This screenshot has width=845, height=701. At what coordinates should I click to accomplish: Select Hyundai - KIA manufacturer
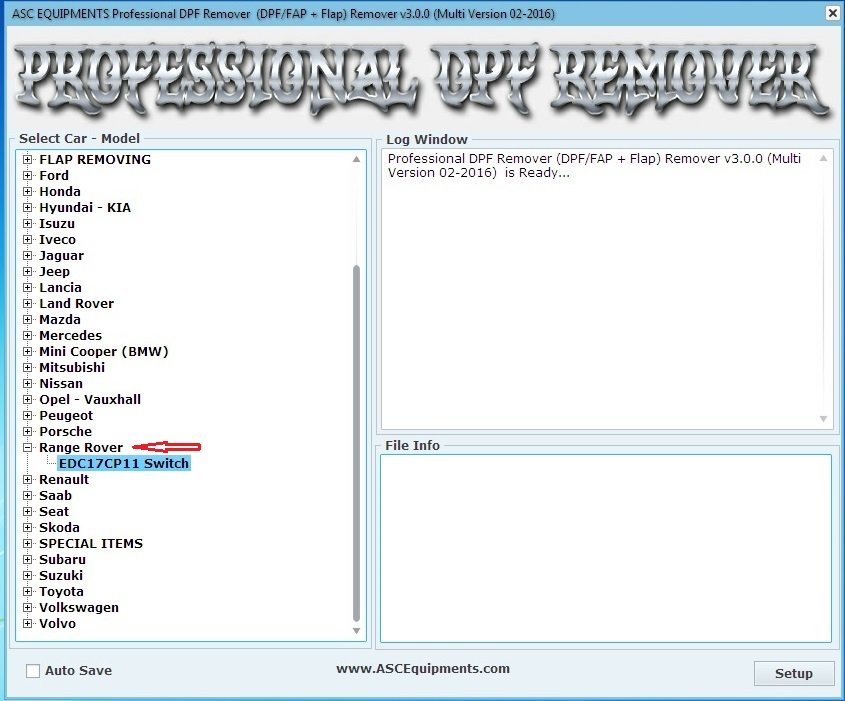[x=82, y=207]
